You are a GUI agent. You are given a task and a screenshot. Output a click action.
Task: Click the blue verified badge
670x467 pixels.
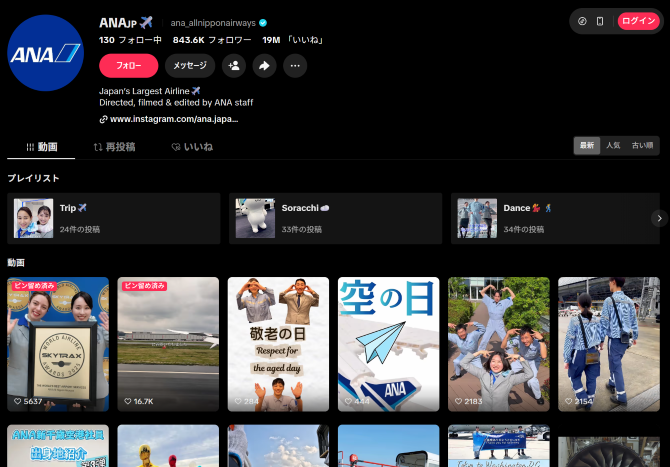click(263, 23)
